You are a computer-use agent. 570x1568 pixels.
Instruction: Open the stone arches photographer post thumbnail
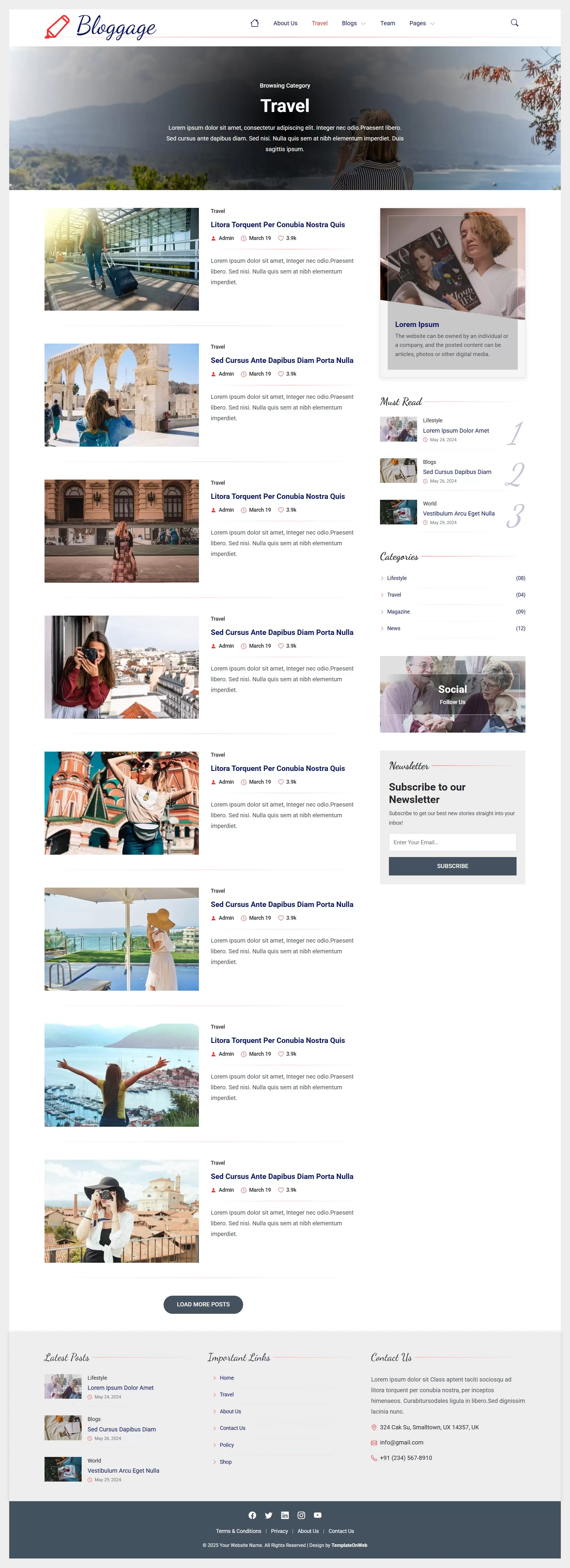coord(122,395)
